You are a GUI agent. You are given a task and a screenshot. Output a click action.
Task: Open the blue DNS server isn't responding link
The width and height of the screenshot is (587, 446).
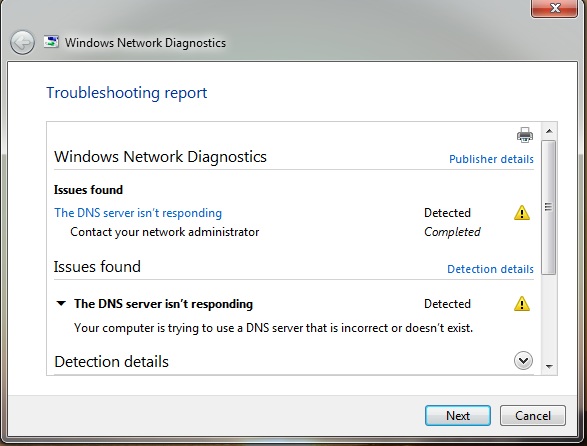pos(138,213)
